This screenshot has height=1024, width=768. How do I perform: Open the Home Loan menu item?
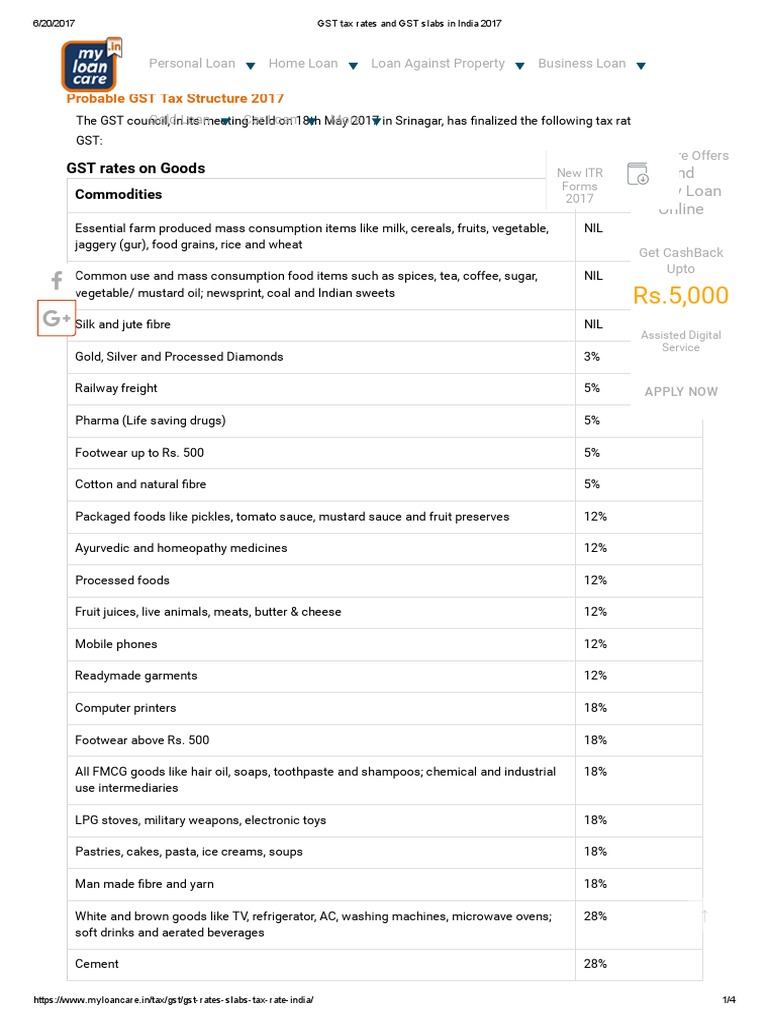[x=303, y=64]
